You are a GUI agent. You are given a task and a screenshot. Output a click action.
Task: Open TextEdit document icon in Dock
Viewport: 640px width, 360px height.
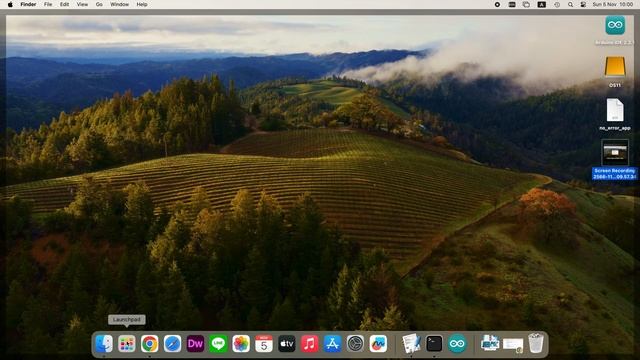click(x=411, y=344)
